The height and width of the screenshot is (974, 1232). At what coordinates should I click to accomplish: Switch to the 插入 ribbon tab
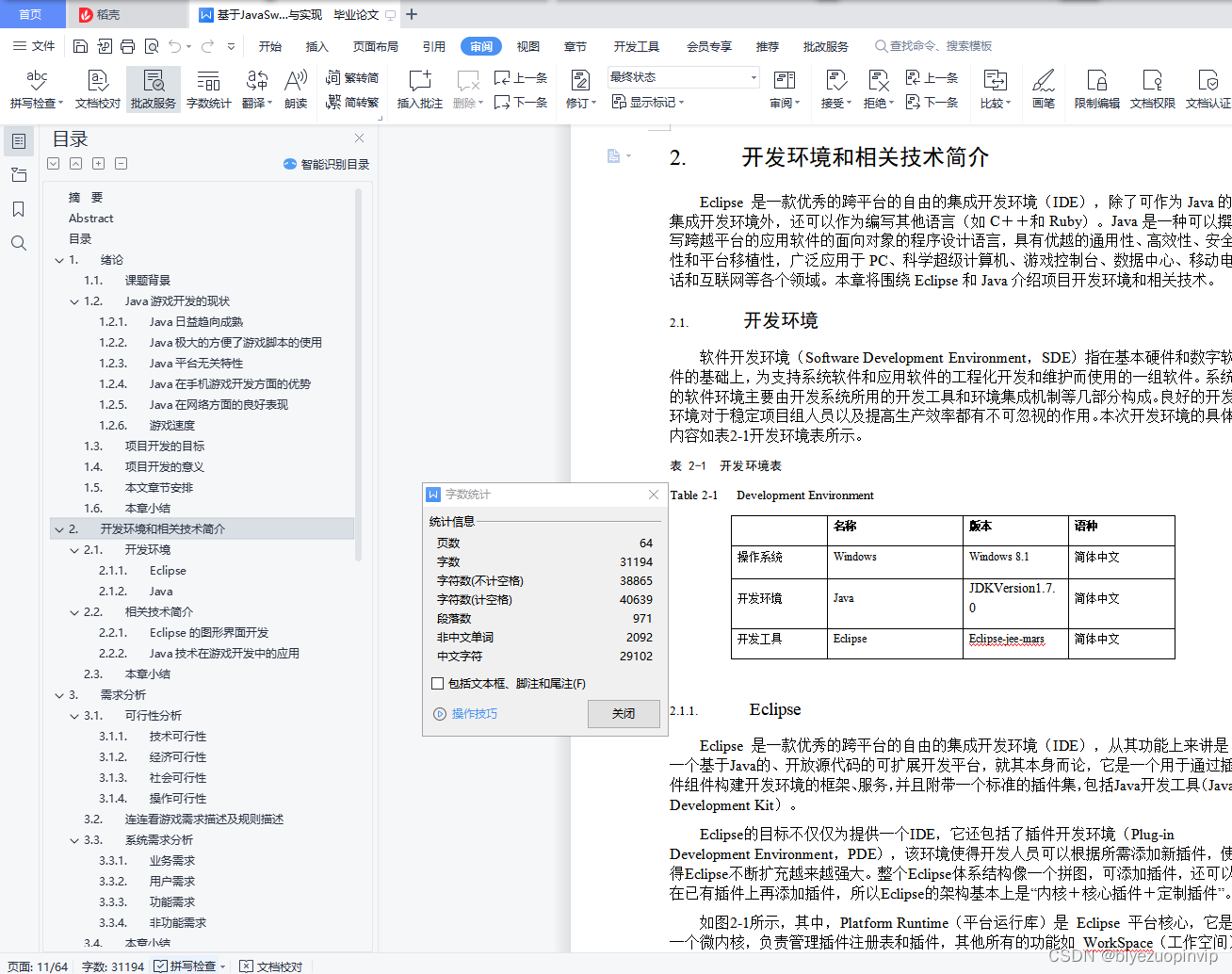316,46
